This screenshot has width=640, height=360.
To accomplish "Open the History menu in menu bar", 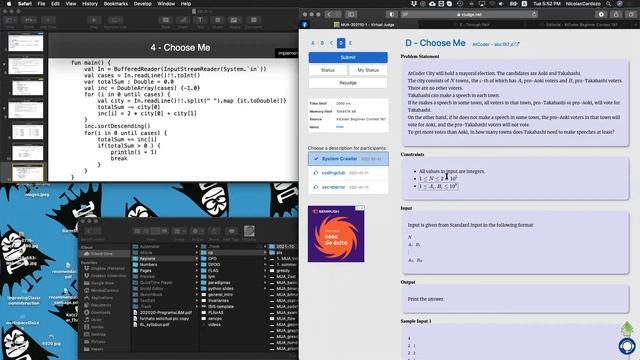I will 90,4.
